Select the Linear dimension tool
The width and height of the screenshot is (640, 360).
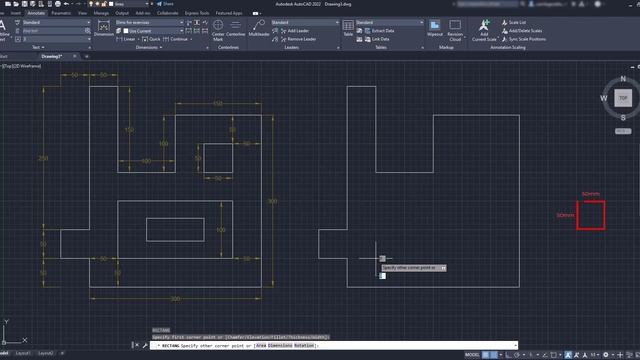tap(126, 39)
